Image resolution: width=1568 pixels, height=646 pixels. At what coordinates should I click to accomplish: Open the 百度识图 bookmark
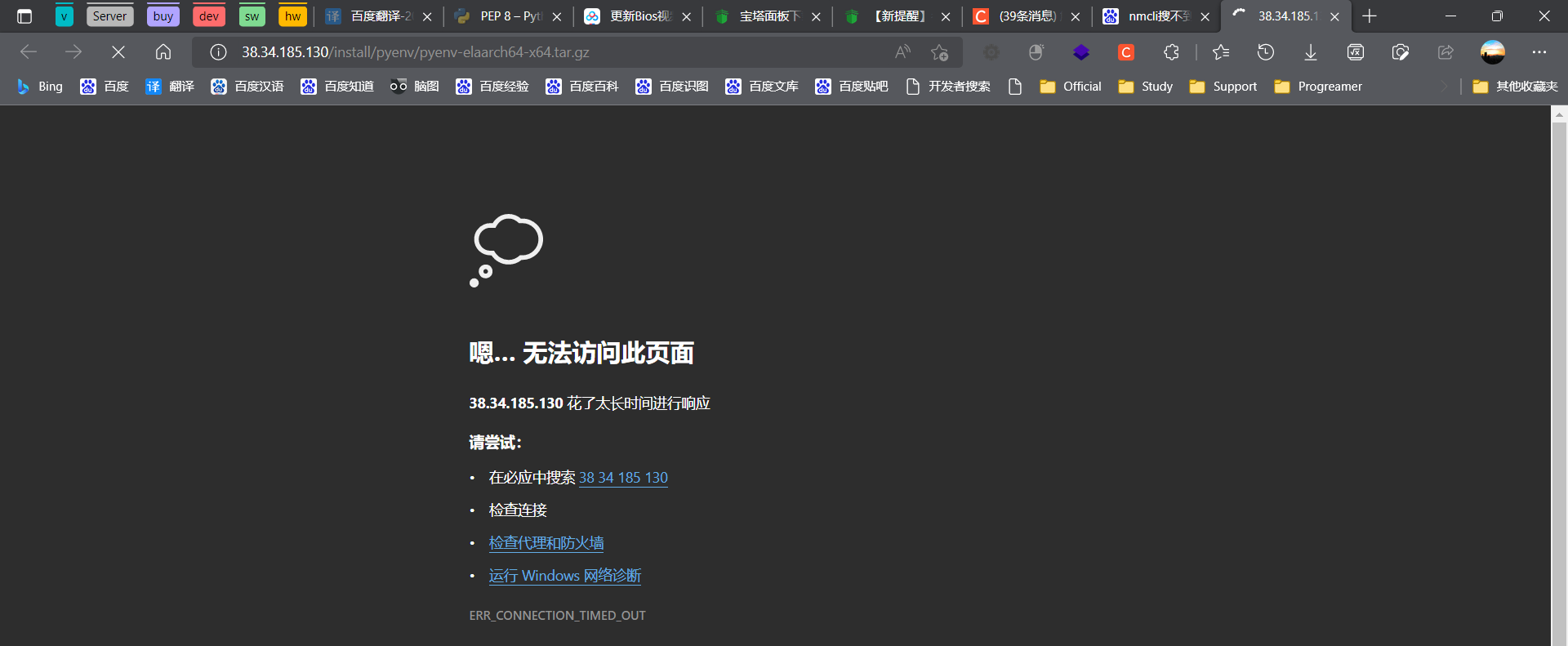point(672,87)
